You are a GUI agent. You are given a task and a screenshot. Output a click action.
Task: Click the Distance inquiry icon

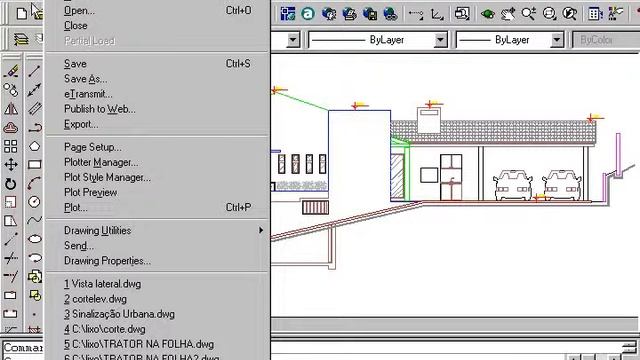click(x=462, y=14)
